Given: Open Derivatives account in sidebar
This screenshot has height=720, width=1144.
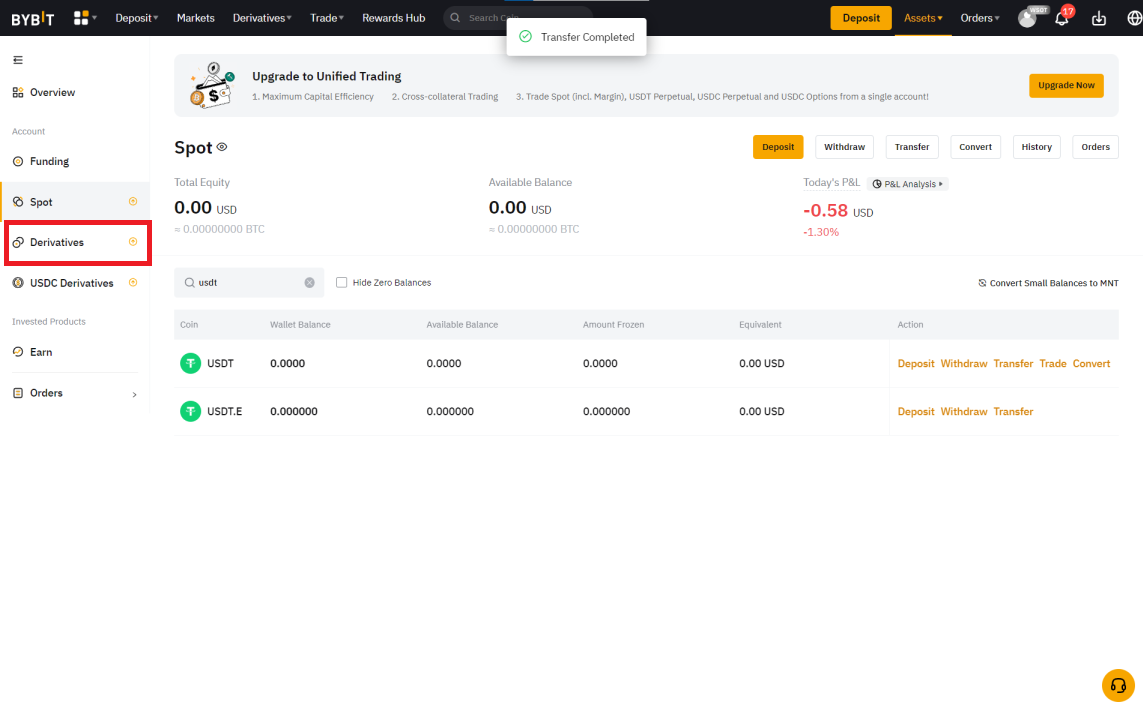Looking at the screenshot, I should 74,242.
